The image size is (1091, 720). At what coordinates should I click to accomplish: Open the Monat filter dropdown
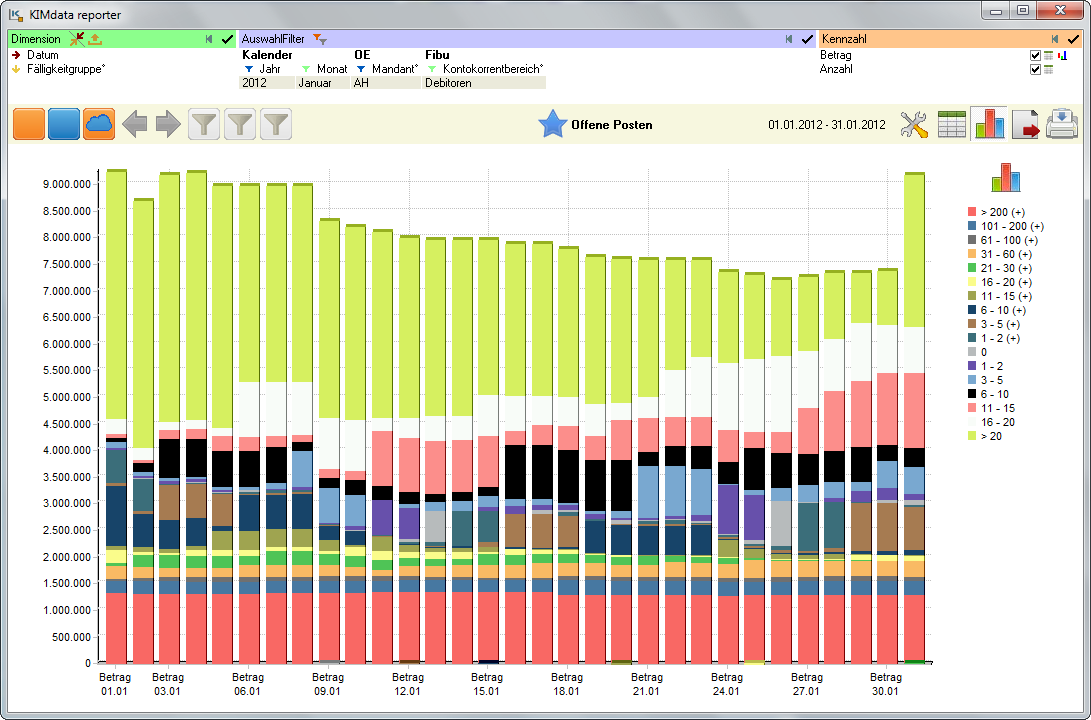(x=306, y=69)
